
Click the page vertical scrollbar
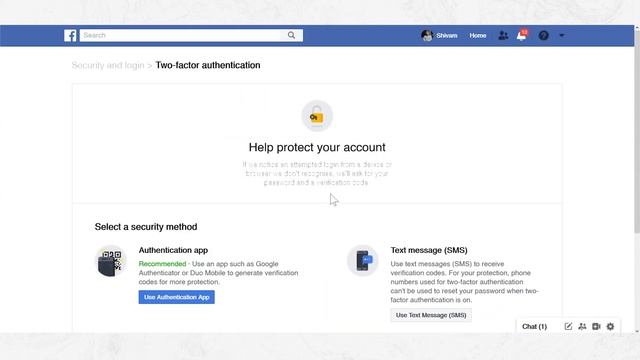click(637, 131)
